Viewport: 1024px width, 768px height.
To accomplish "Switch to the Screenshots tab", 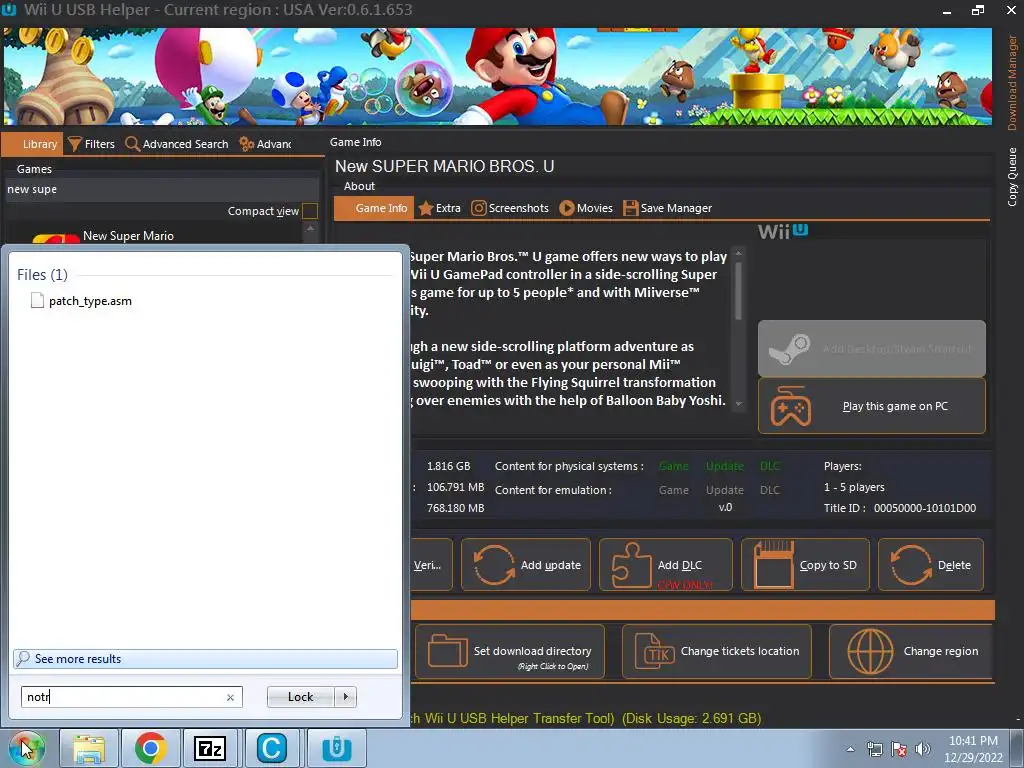I will point(510,208).
